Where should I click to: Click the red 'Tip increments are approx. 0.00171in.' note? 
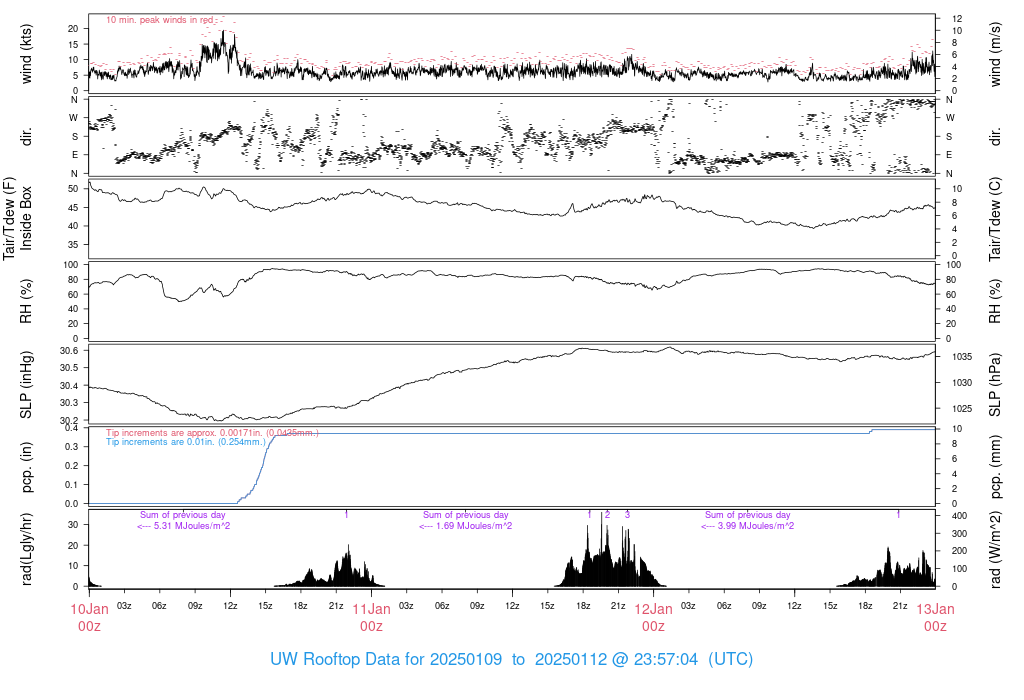212,433
